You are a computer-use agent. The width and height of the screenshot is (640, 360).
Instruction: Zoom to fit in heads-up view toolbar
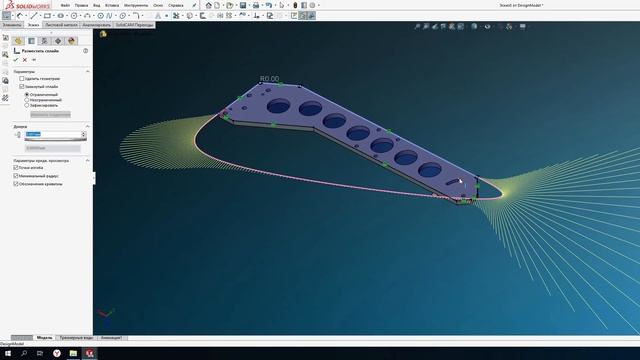(x=417, y=26)
